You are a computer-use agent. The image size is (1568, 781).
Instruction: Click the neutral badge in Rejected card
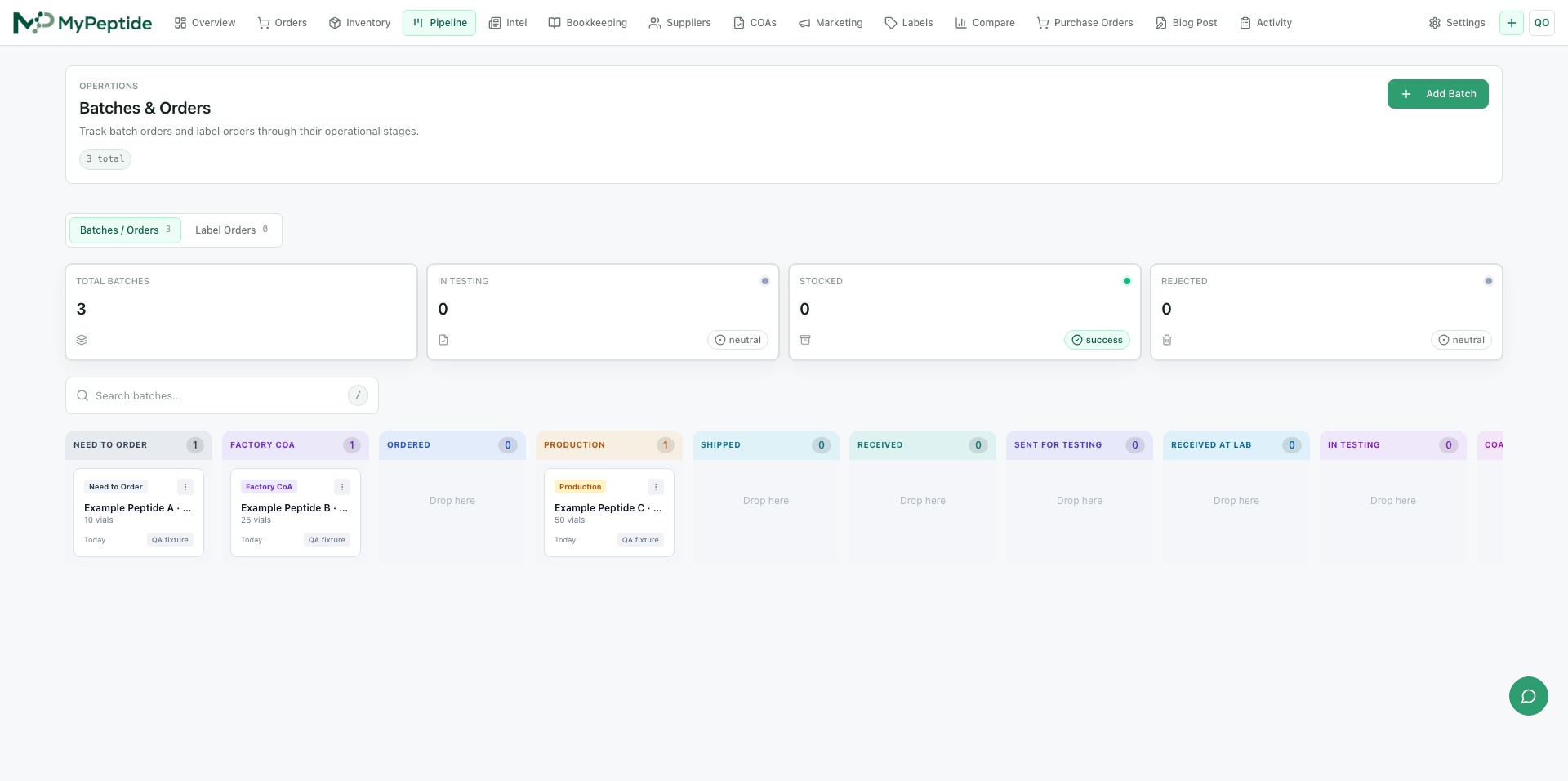1461,340
